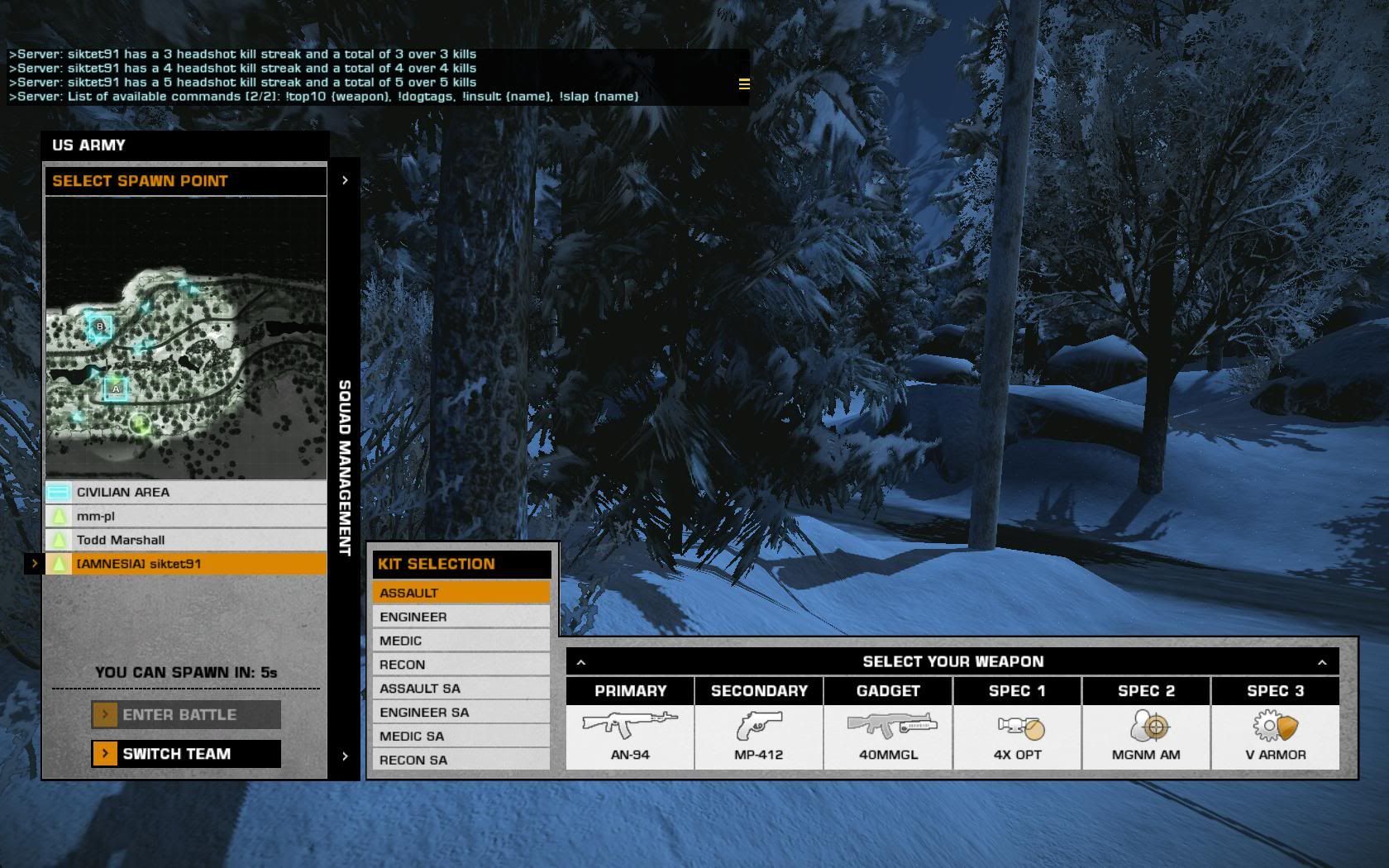
Task: Spawn on squad mate Todd Marshall
Action: coord(186,540)
